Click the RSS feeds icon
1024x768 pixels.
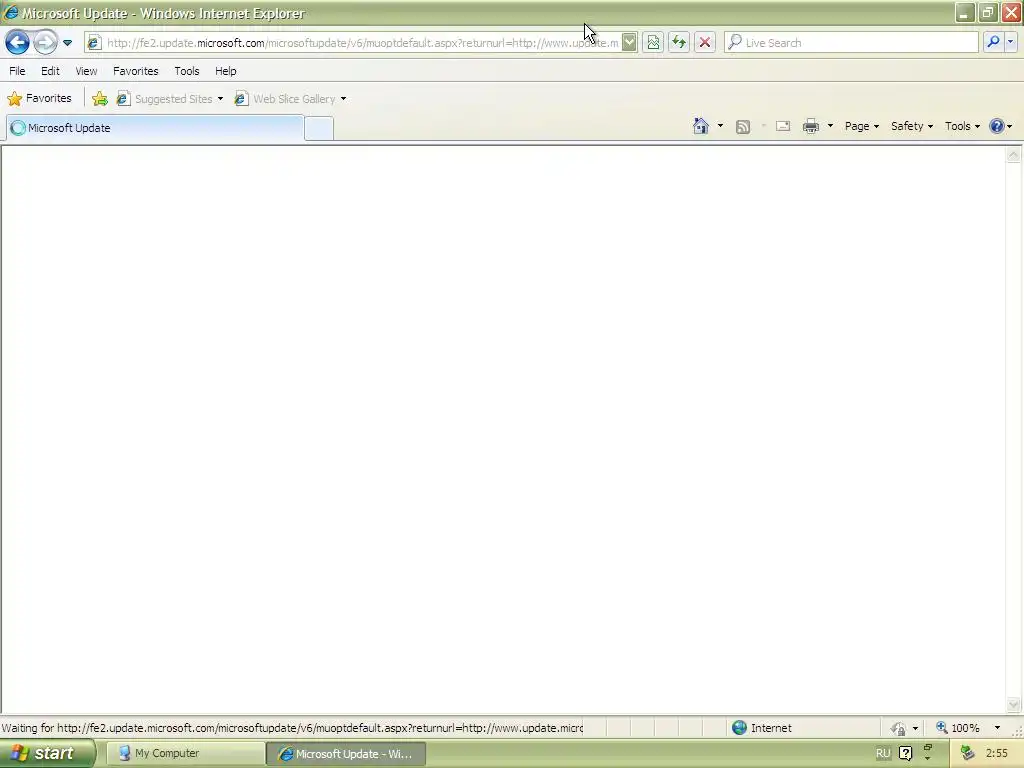(x=743, y=127)
